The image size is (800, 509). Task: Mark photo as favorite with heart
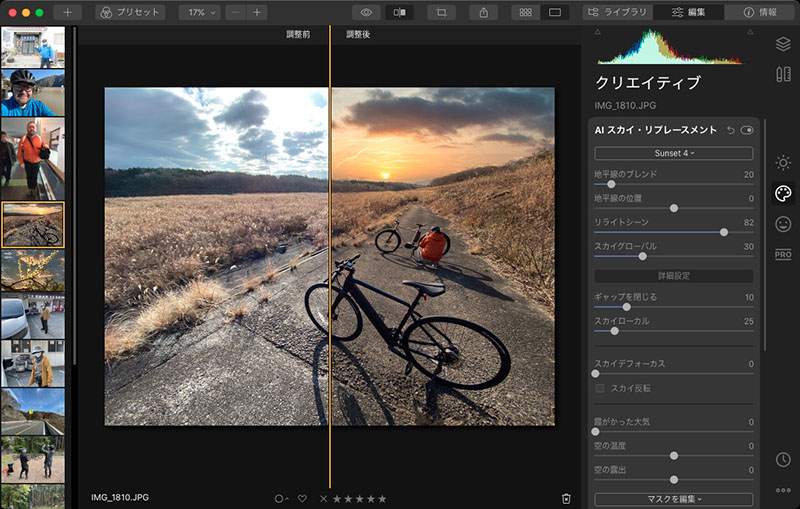(302, 499)
